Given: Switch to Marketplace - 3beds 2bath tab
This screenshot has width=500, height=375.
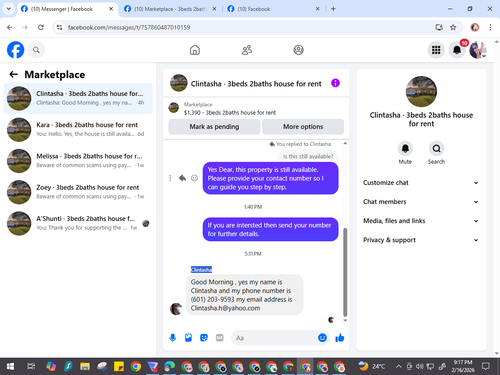Looking at the screenshot, I should pos(170,9).
